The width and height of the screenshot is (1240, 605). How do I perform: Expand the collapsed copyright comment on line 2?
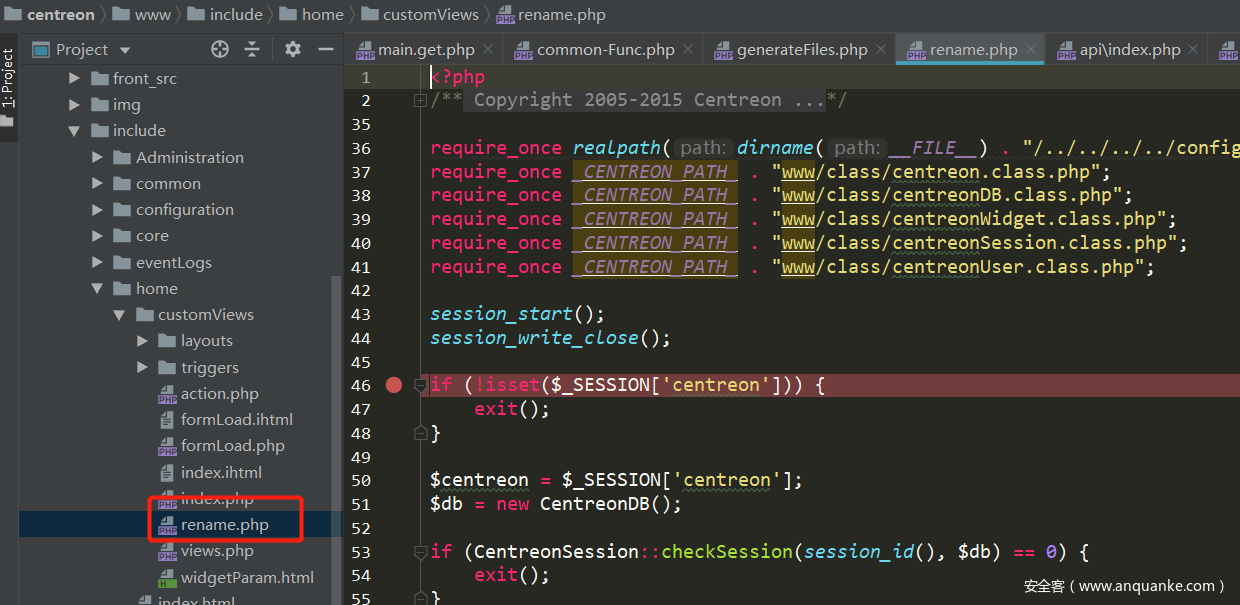(420, 100)
